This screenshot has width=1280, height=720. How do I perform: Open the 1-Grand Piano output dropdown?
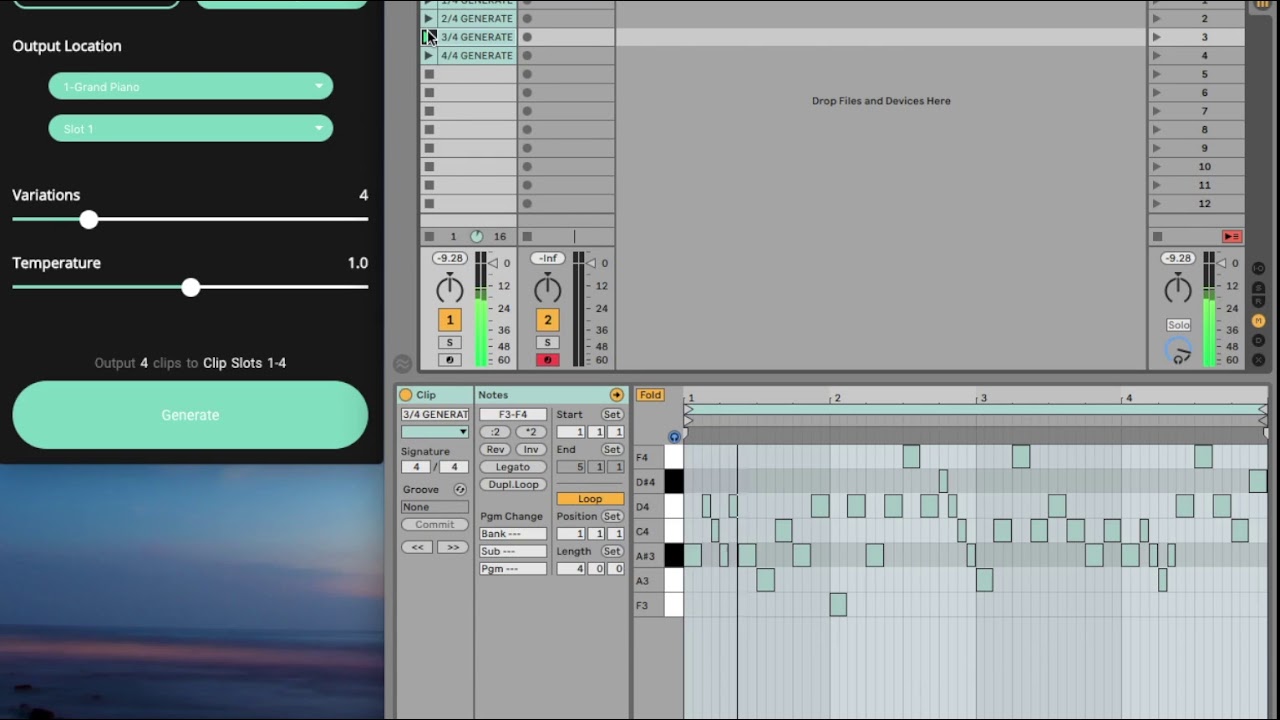tap(190, 86)
